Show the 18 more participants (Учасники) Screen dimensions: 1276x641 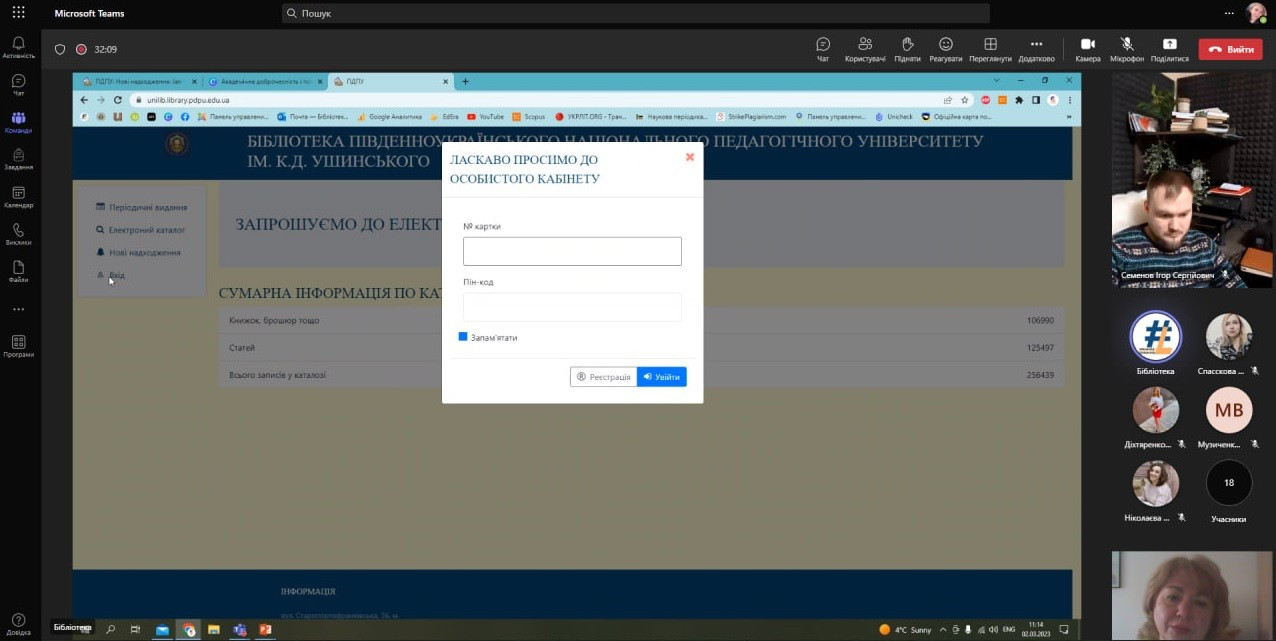point(1229,483)
